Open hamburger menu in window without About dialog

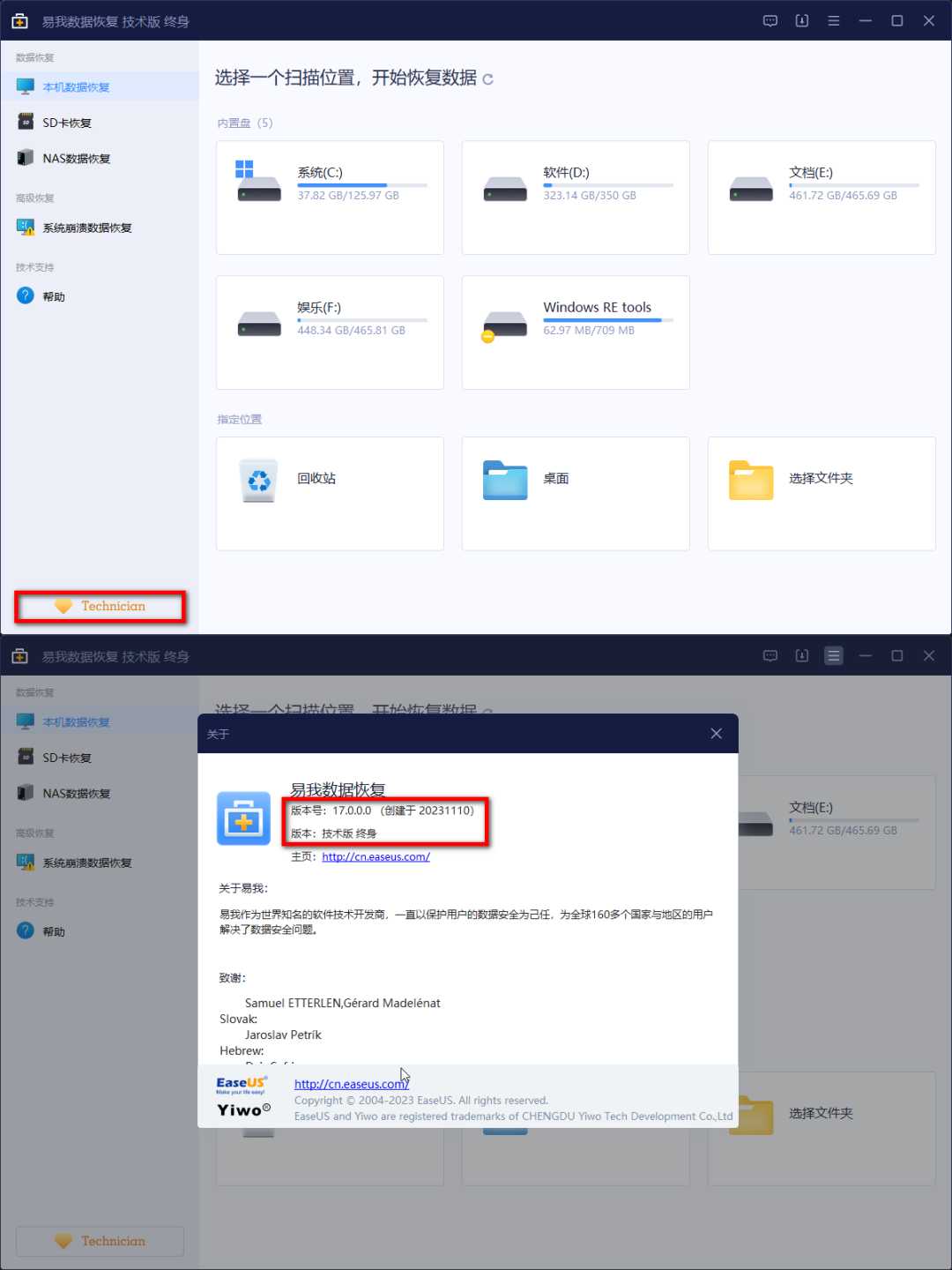click(x=833, y=21)
